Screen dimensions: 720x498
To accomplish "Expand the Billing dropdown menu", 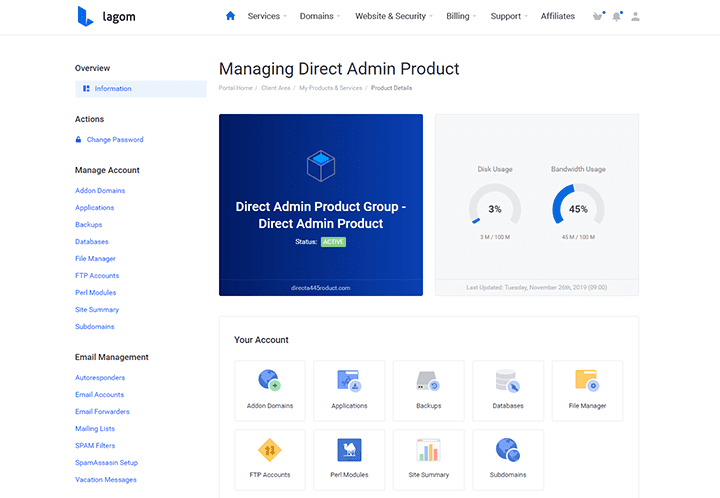I will coord(461,16).
